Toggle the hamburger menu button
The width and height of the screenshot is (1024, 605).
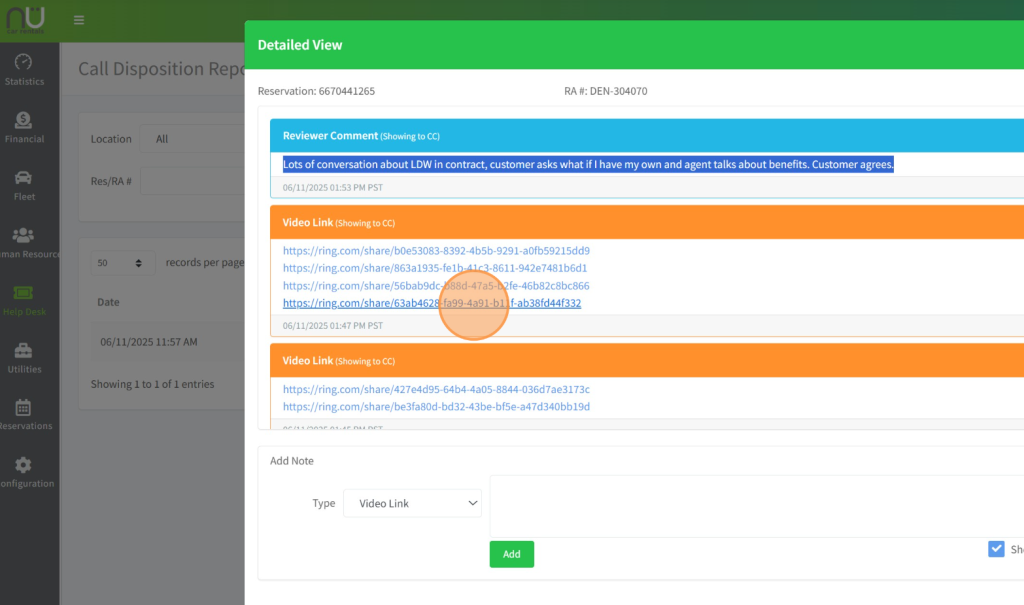(x=79, y=20)
